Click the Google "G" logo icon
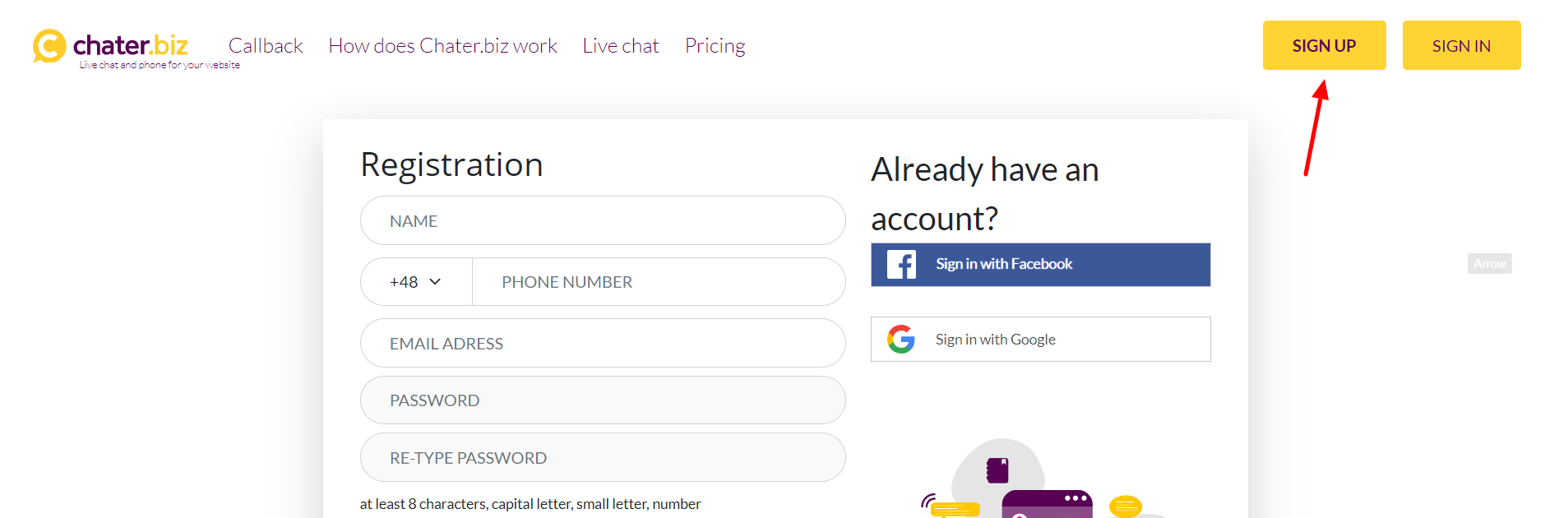The height and width of the screenshot is (518, 1568). pyautogui.click(x=901, y=339)
